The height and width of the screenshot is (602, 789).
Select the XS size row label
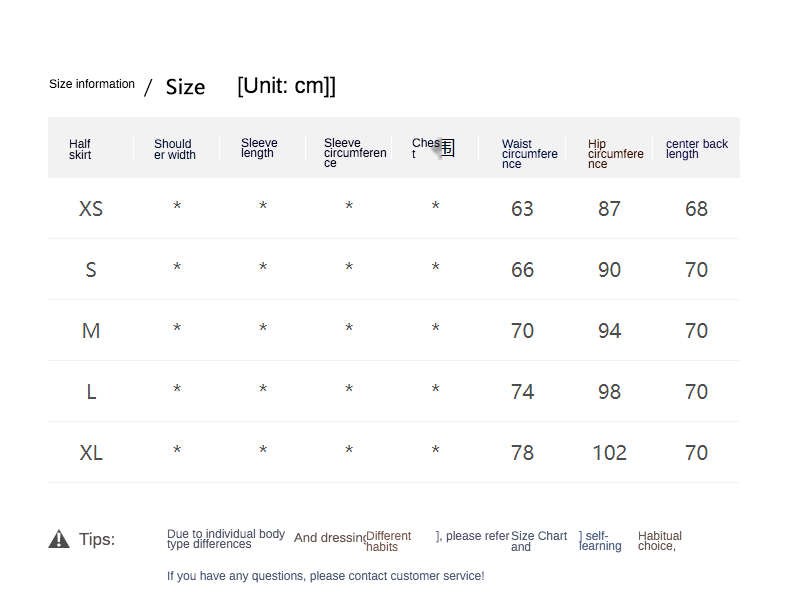[x=91, y=209]
